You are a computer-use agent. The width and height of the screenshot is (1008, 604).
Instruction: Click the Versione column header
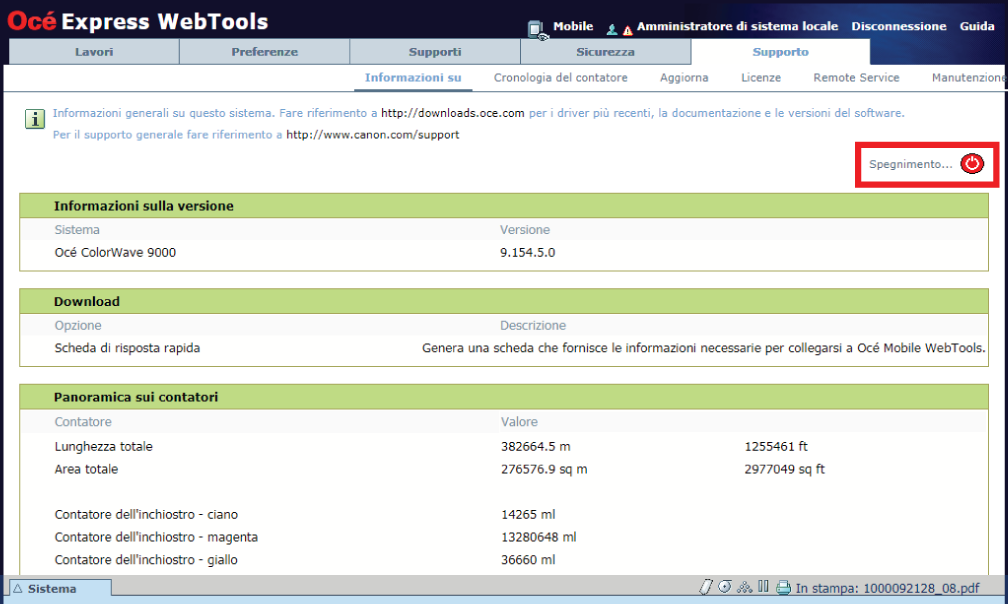click(x=525, y=230)
